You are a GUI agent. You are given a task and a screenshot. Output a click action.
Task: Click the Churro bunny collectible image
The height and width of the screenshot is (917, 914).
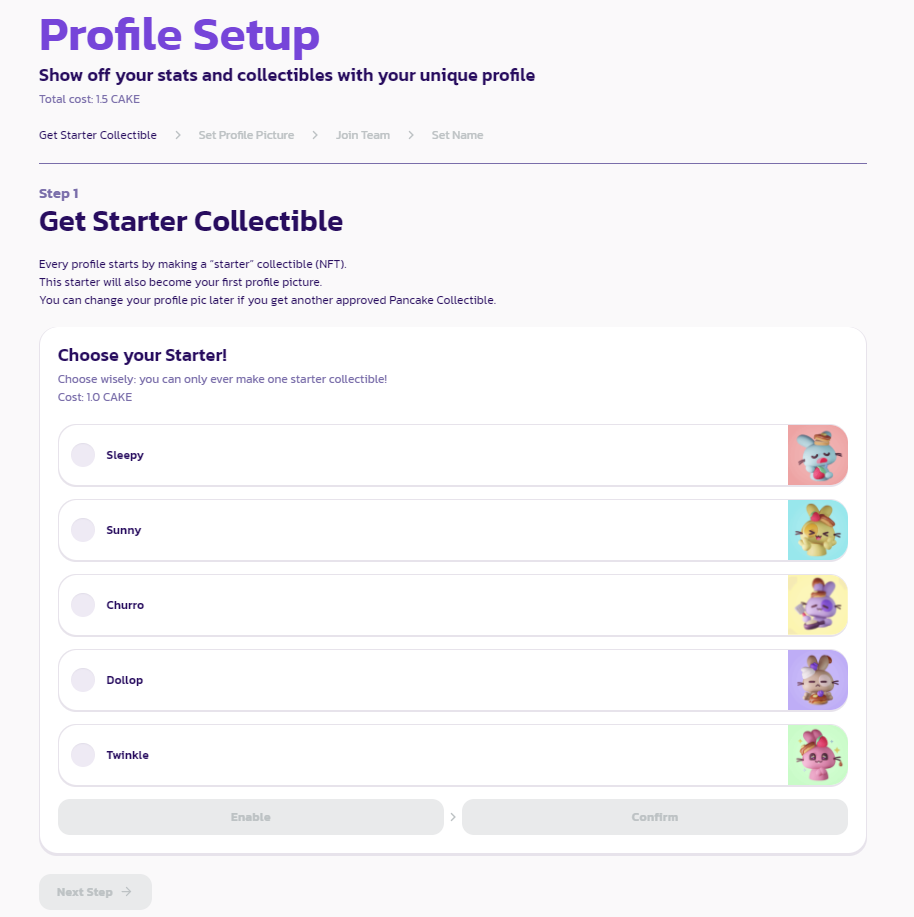tap(817, 605)
